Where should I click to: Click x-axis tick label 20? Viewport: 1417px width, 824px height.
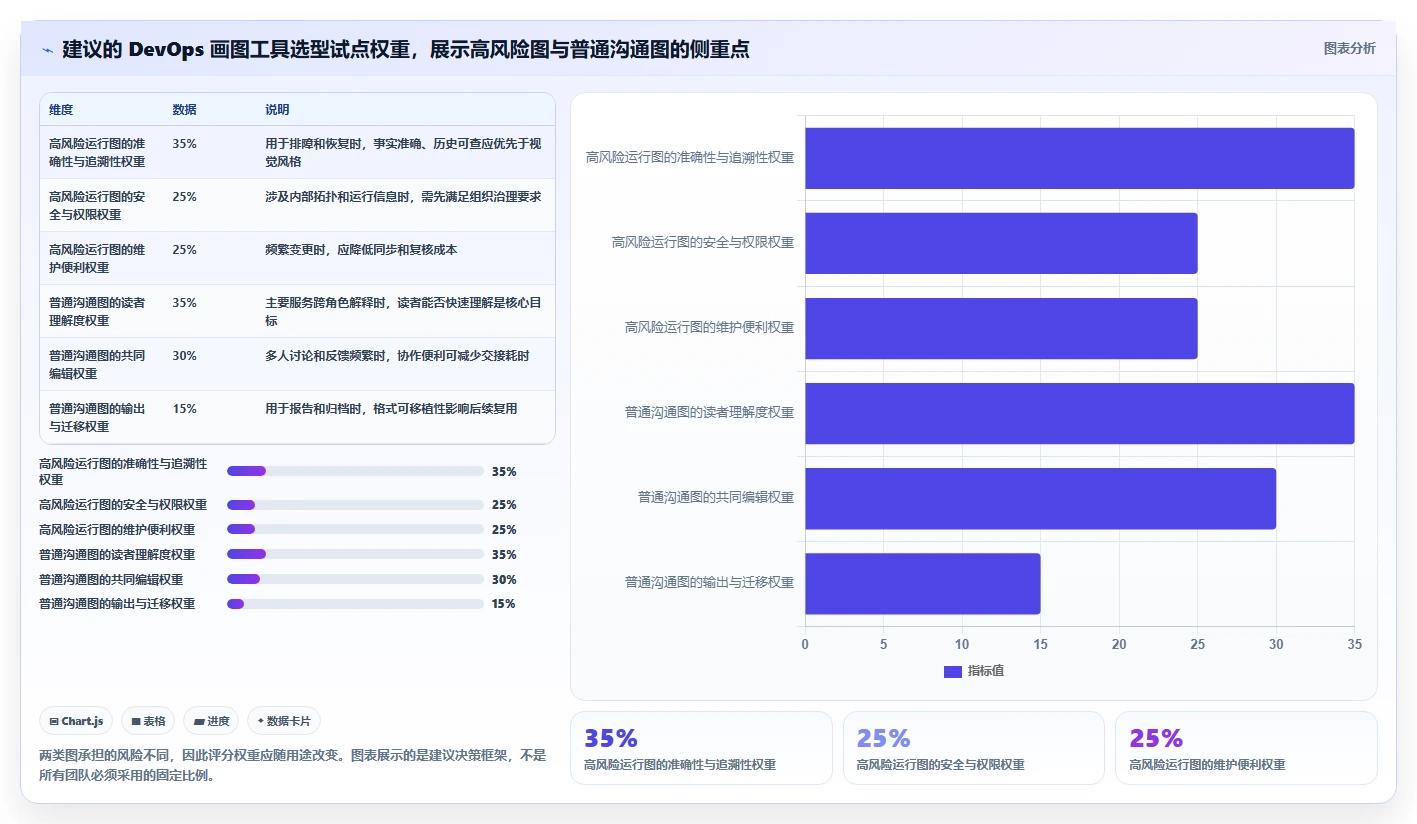pyautogui.click(x=1119, y=645)
